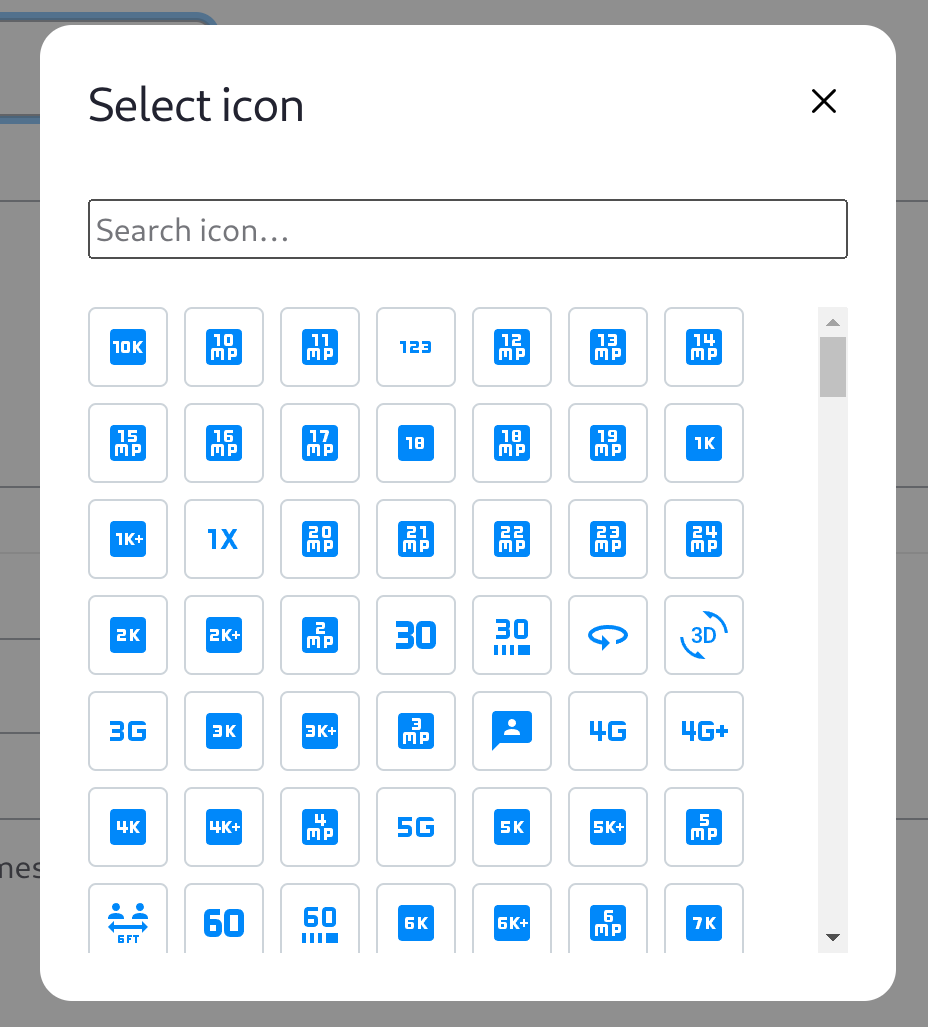This screenshot has height=1027, width=928.
Task: Choose the 123 numbers icon
Action: point(415,347)
